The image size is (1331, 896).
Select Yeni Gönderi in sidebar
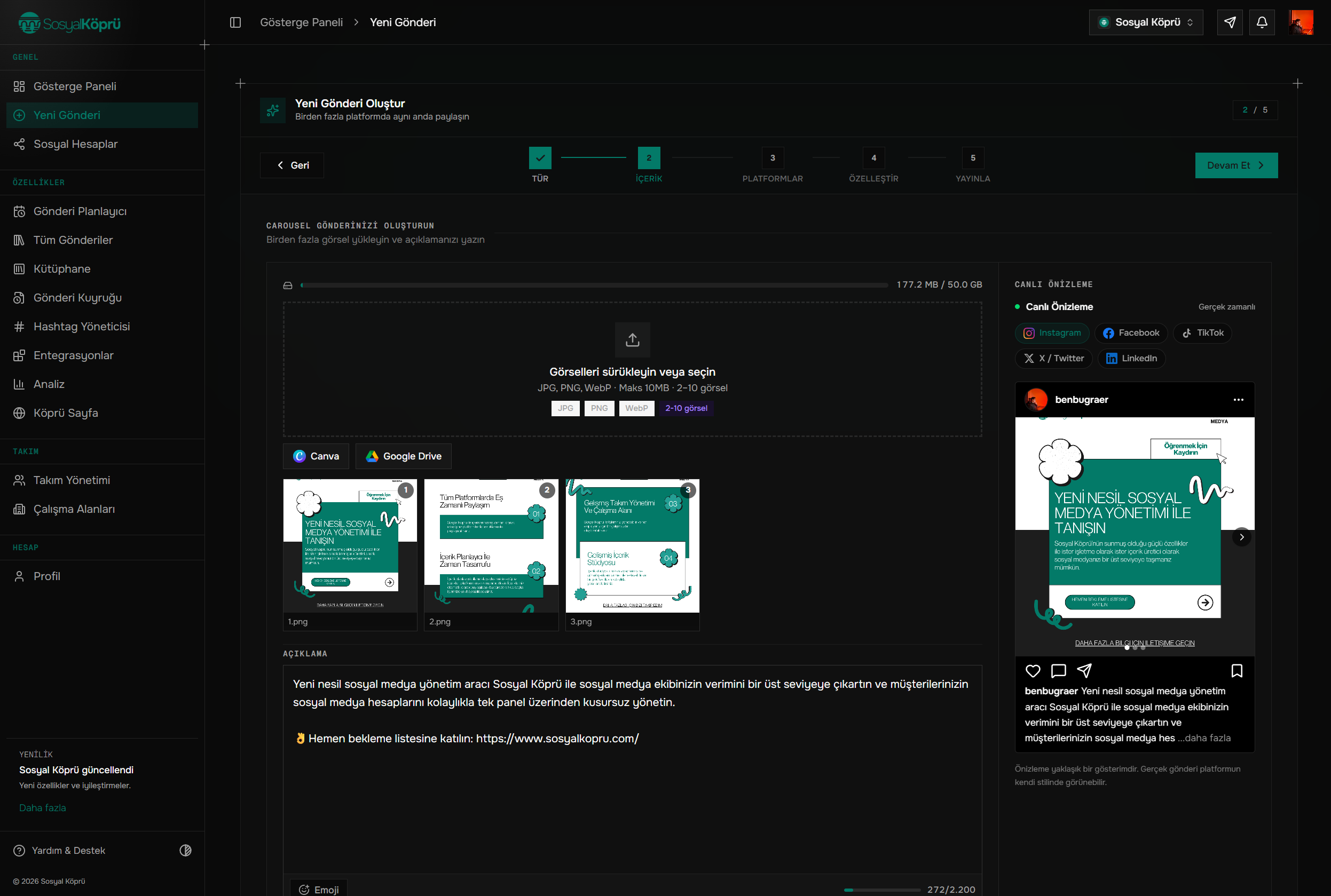[103, 115]
